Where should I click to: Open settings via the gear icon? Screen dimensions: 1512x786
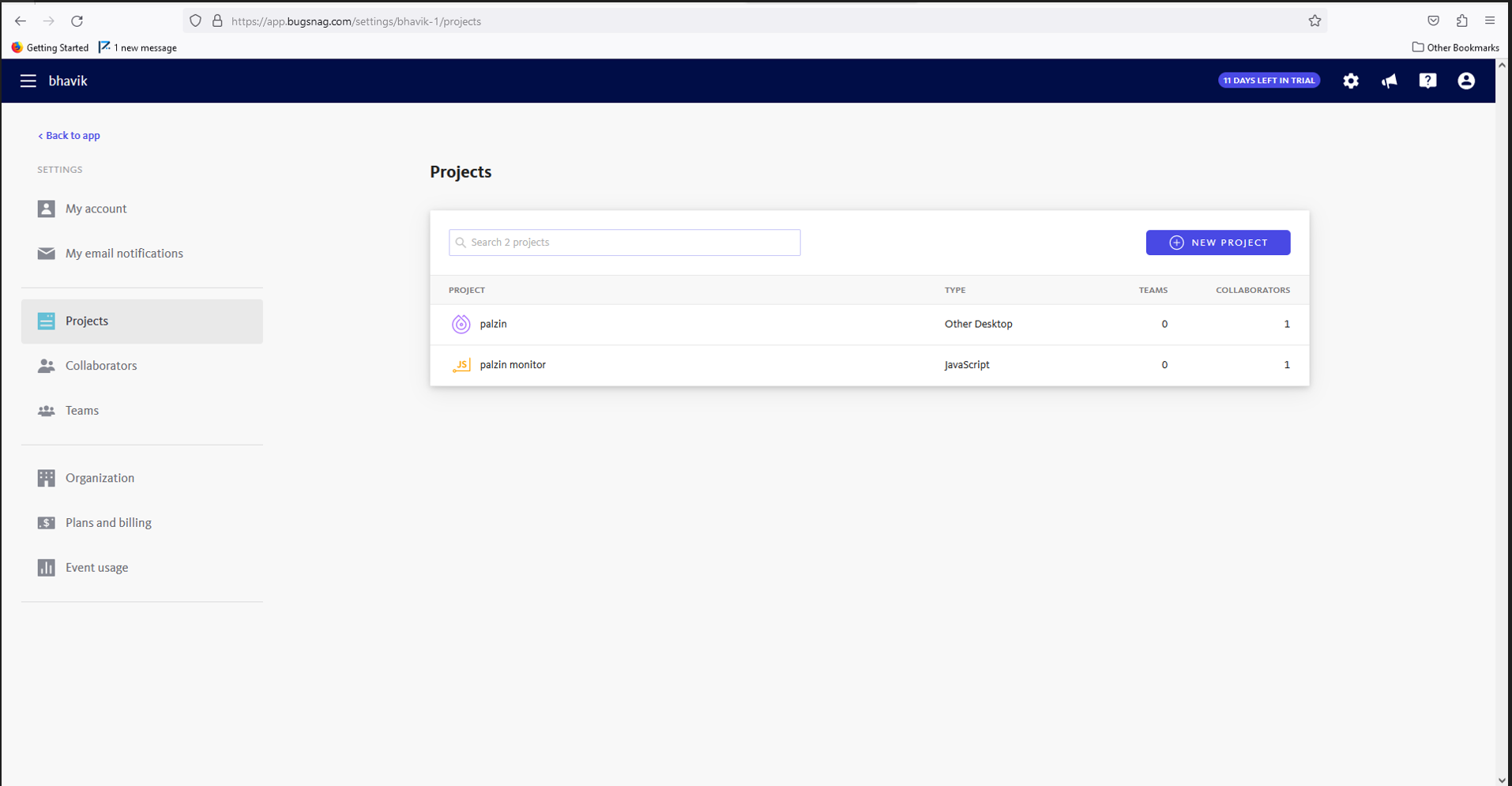click(x=1351, y=81)
